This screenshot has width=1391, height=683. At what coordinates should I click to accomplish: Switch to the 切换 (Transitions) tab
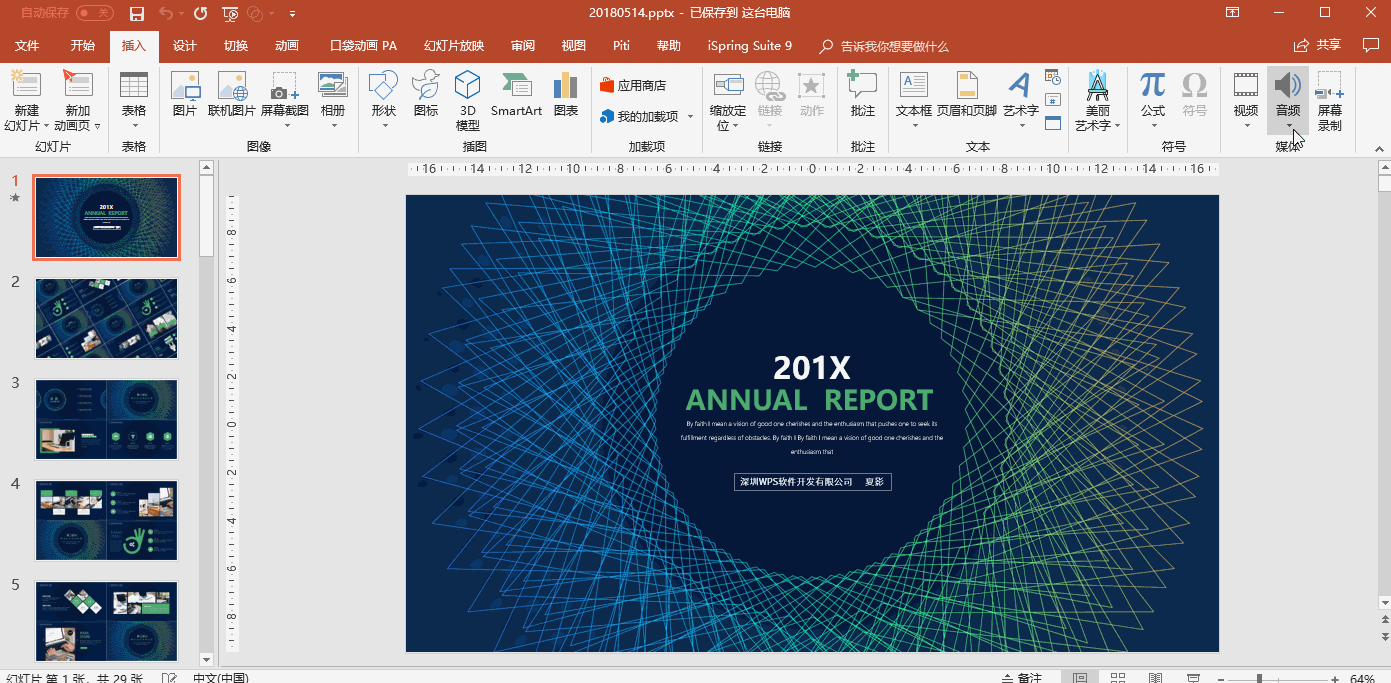pyautogui.click(x=236, y=46)
